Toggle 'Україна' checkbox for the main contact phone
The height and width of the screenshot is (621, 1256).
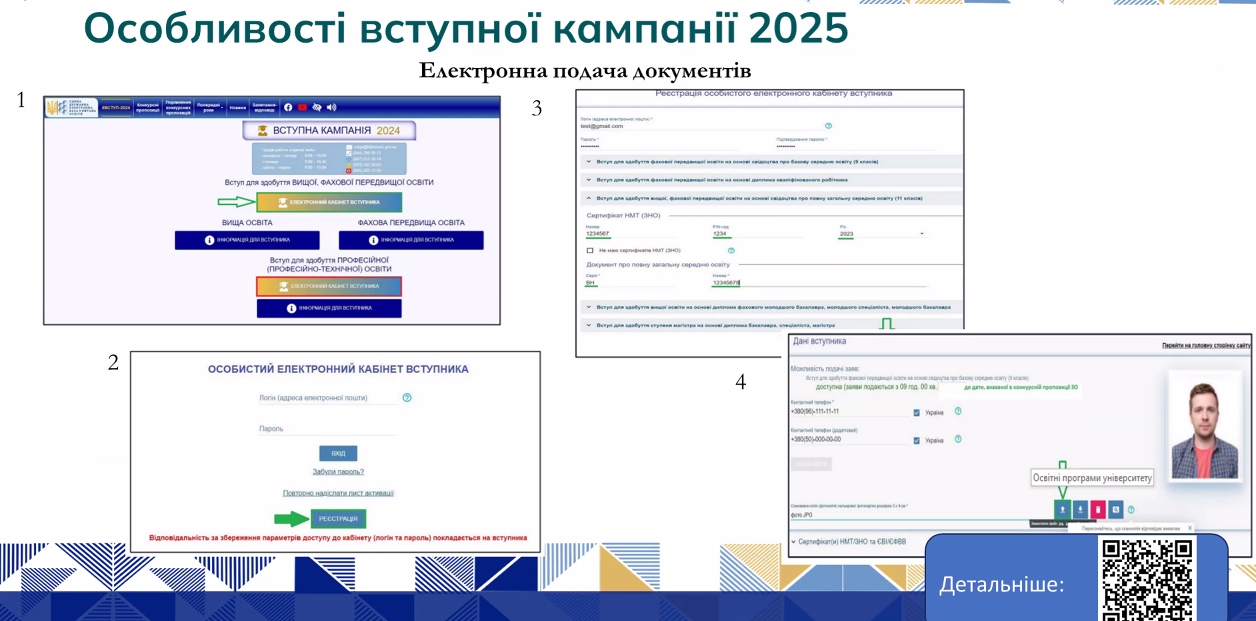point(917,412)
